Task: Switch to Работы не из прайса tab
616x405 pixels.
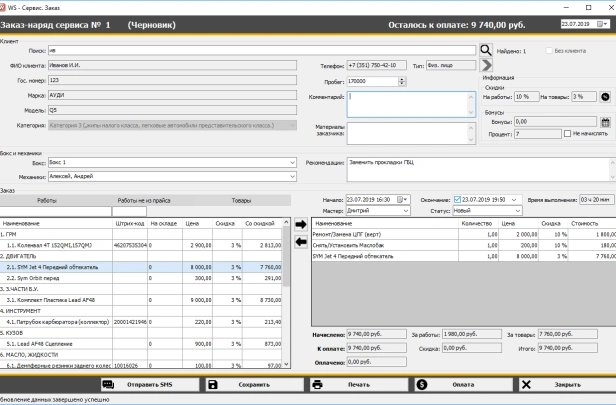Action: pyautogui.click(x=145, y=200)
